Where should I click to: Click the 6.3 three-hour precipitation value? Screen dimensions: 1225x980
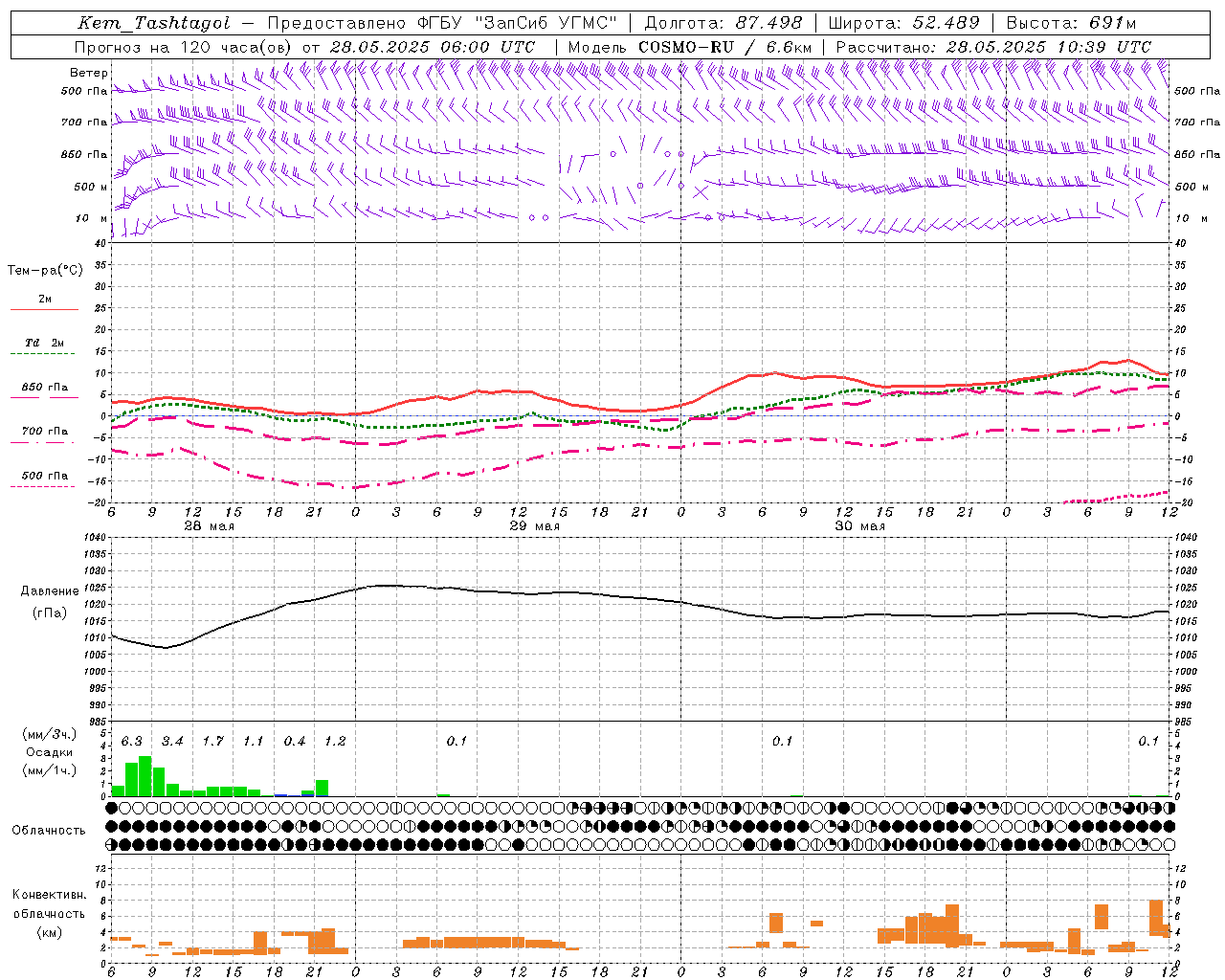click(132, 742)
